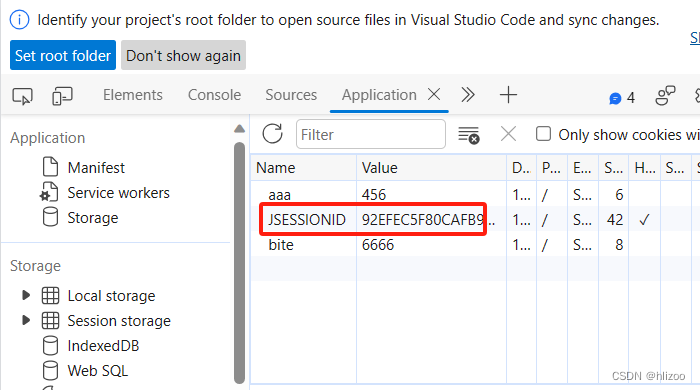Image resolution: width=700 pixels, height=390 pixels.
Task: Sort cookies by Value column header
Action: click(x=431, y=168)
